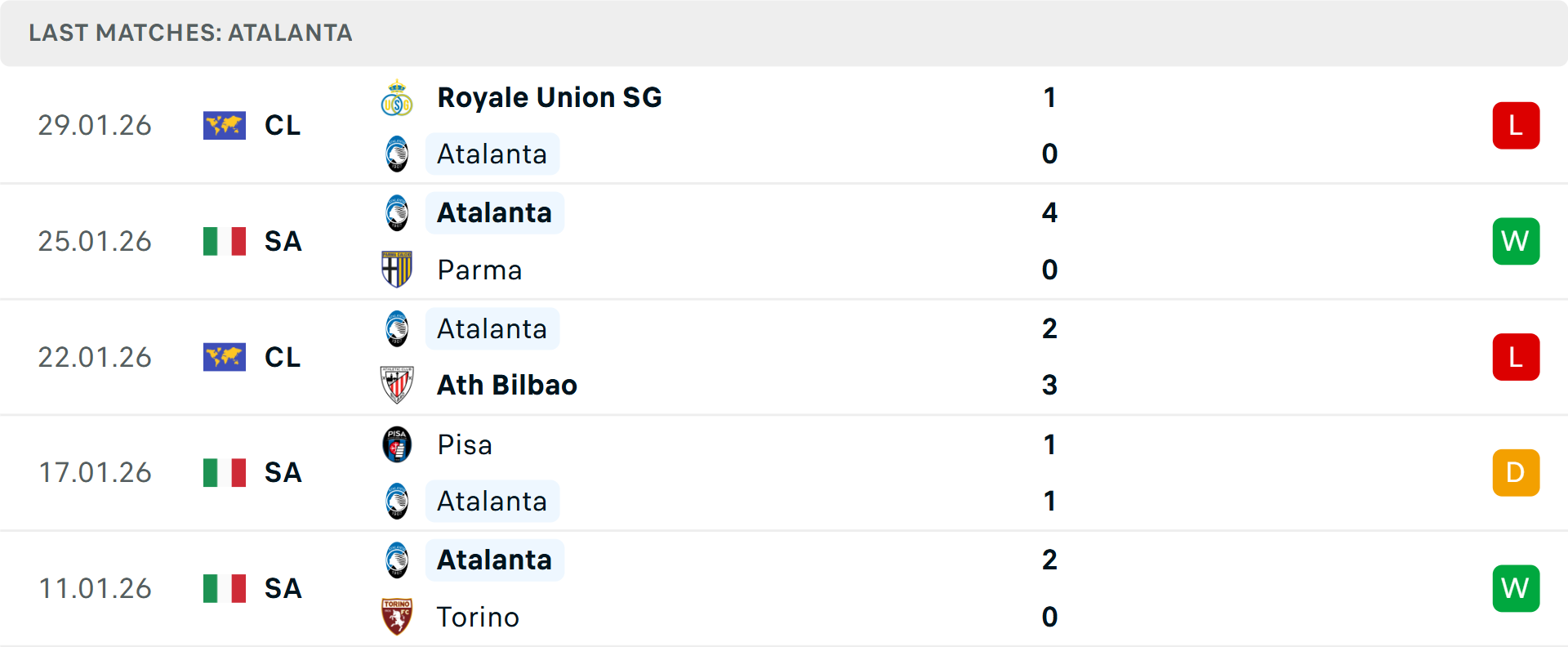Click the Italy flag on 25.01.26 match
The width and height of the screenshot is (1568, 647).
pos(225,242)
